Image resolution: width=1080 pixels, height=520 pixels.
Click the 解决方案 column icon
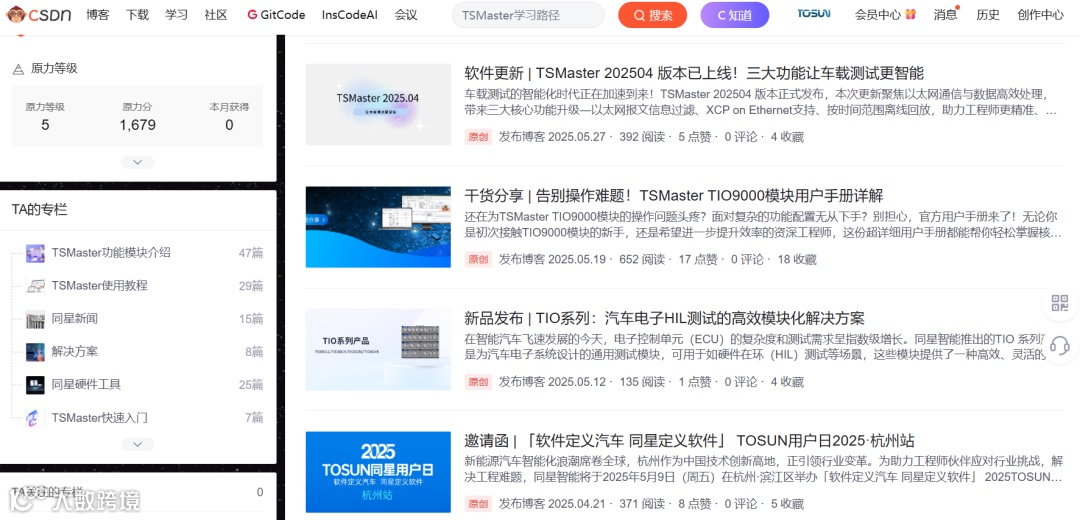35,352
